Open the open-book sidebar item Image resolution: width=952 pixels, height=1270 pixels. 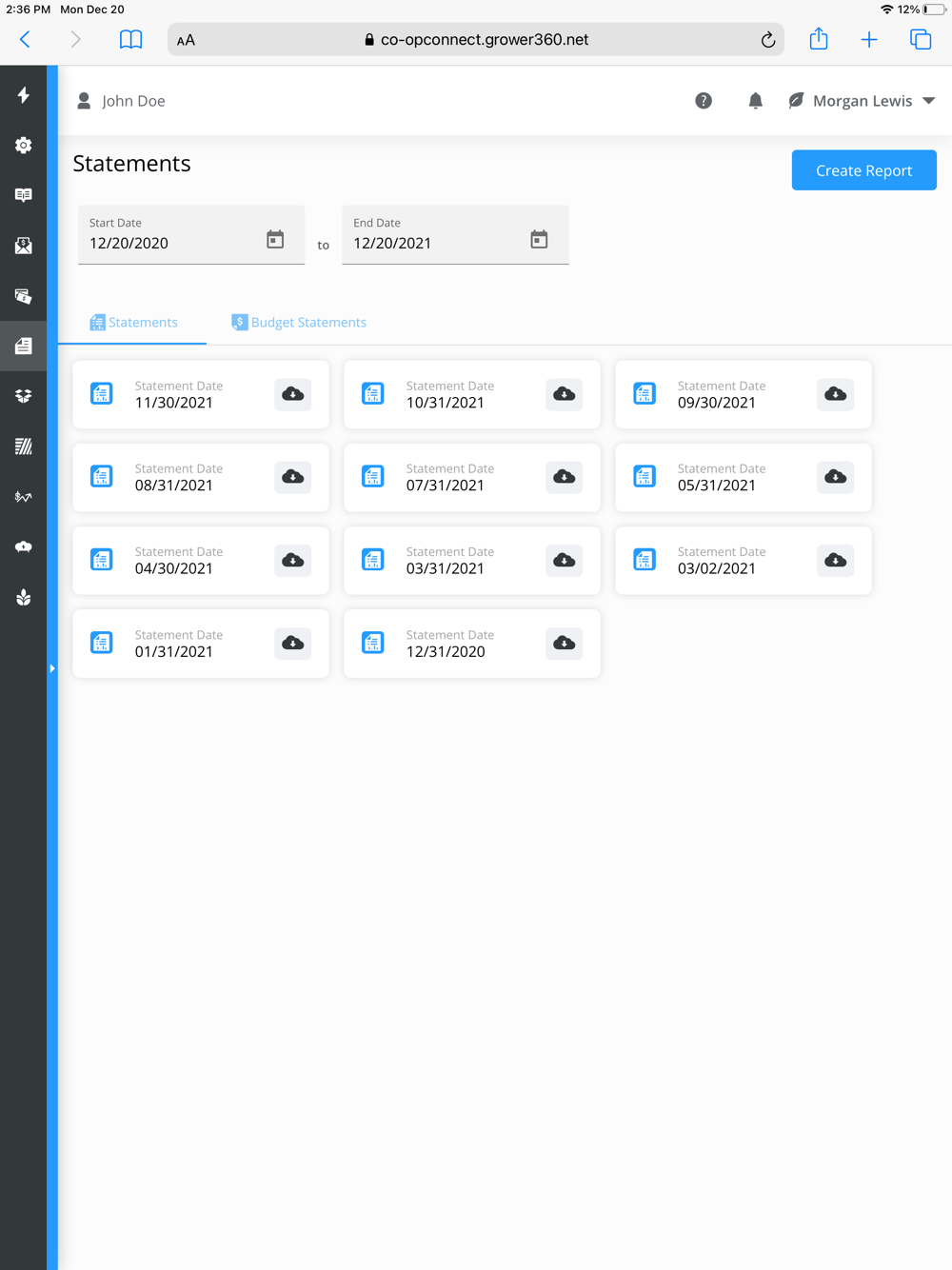point(23,195)
